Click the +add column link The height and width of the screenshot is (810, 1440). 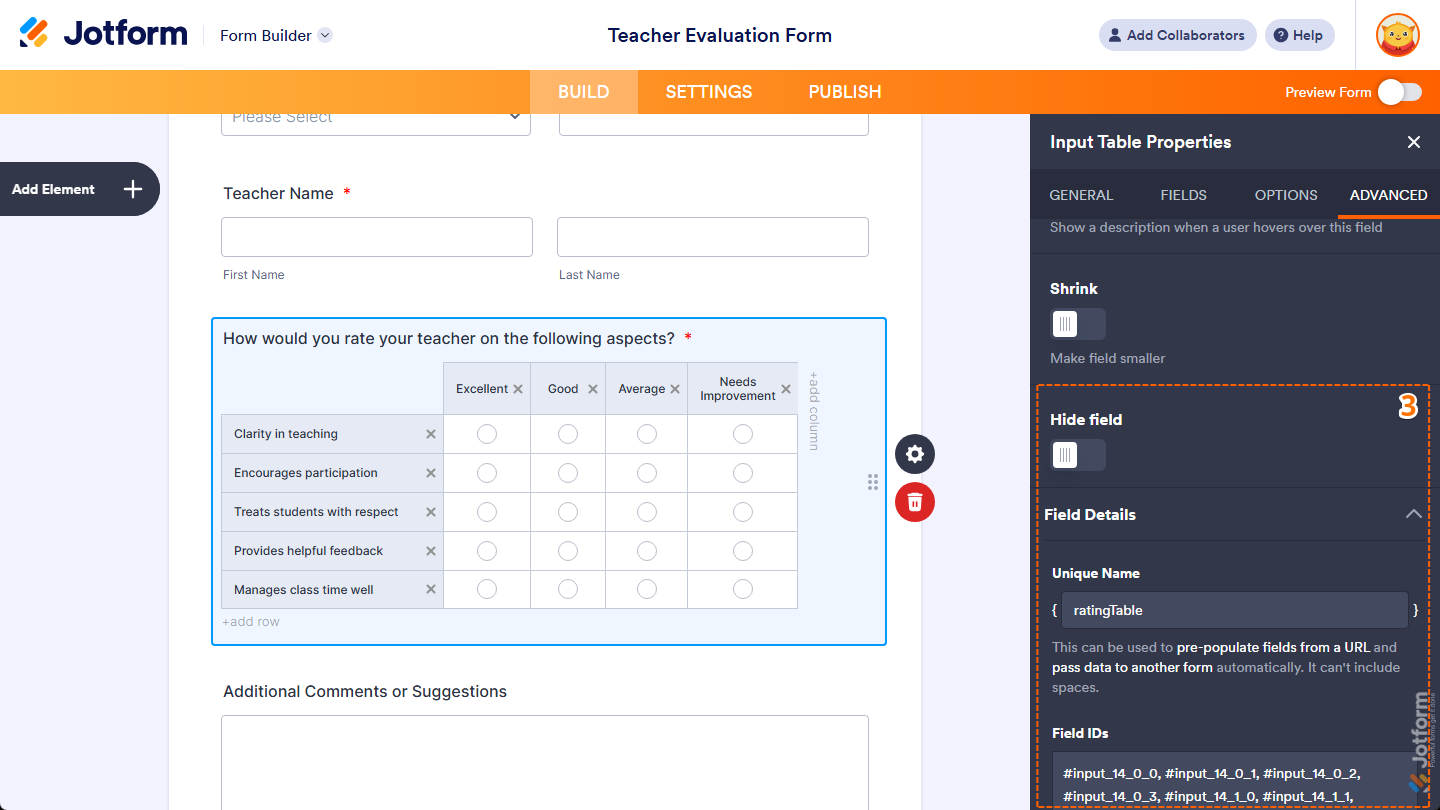(x=814, y=411)
